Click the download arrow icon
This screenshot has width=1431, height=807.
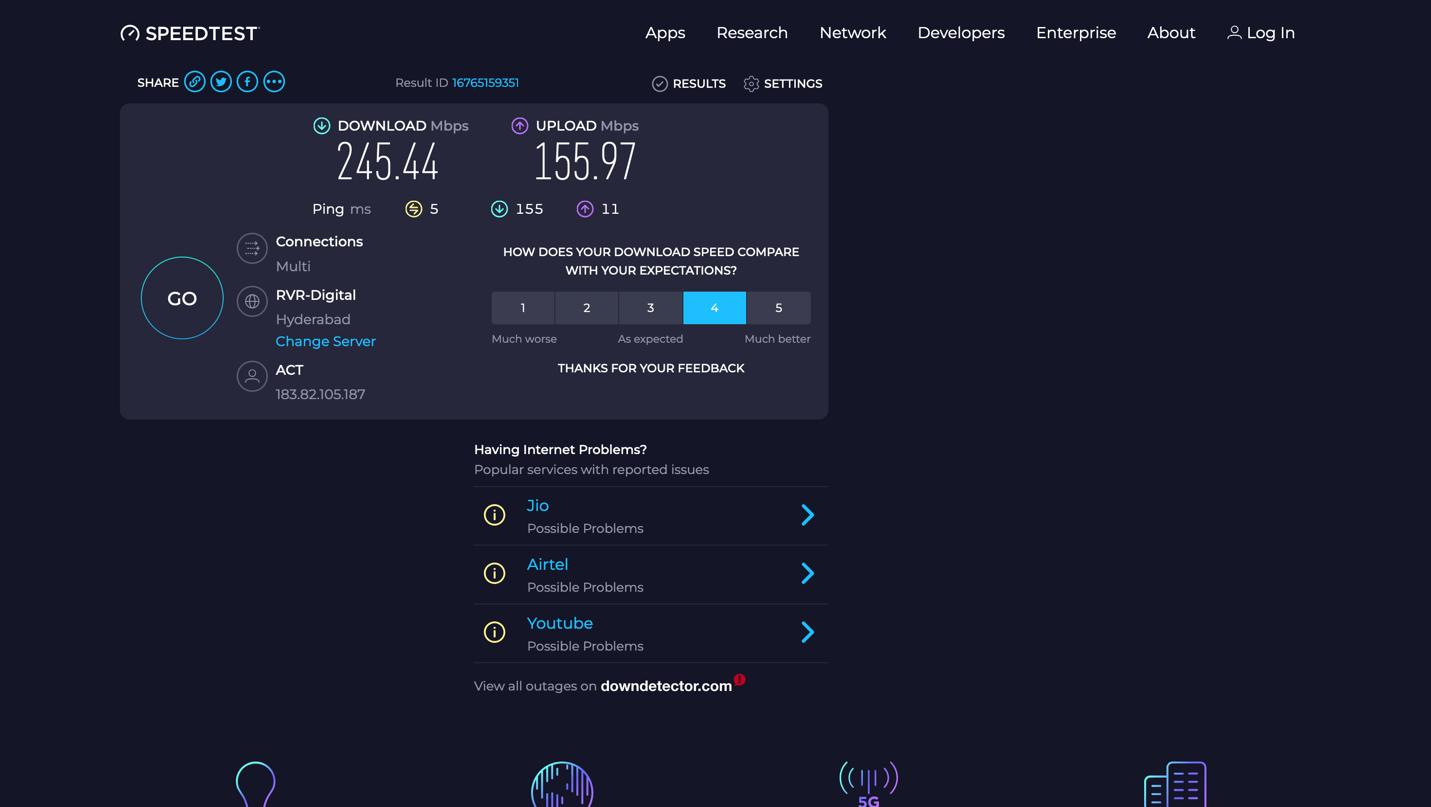322,126
